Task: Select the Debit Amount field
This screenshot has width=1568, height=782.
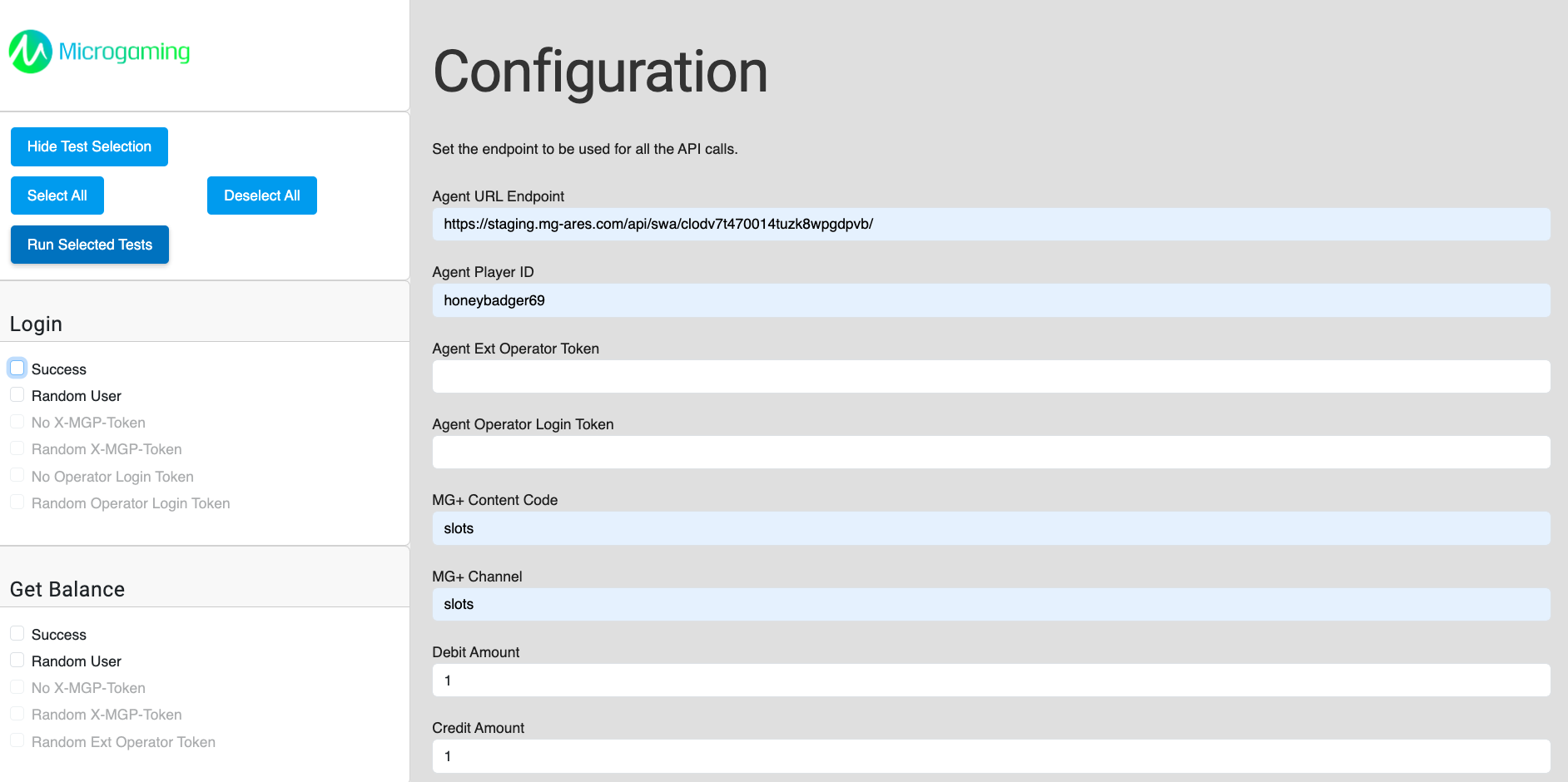Action: click(990, 680)
